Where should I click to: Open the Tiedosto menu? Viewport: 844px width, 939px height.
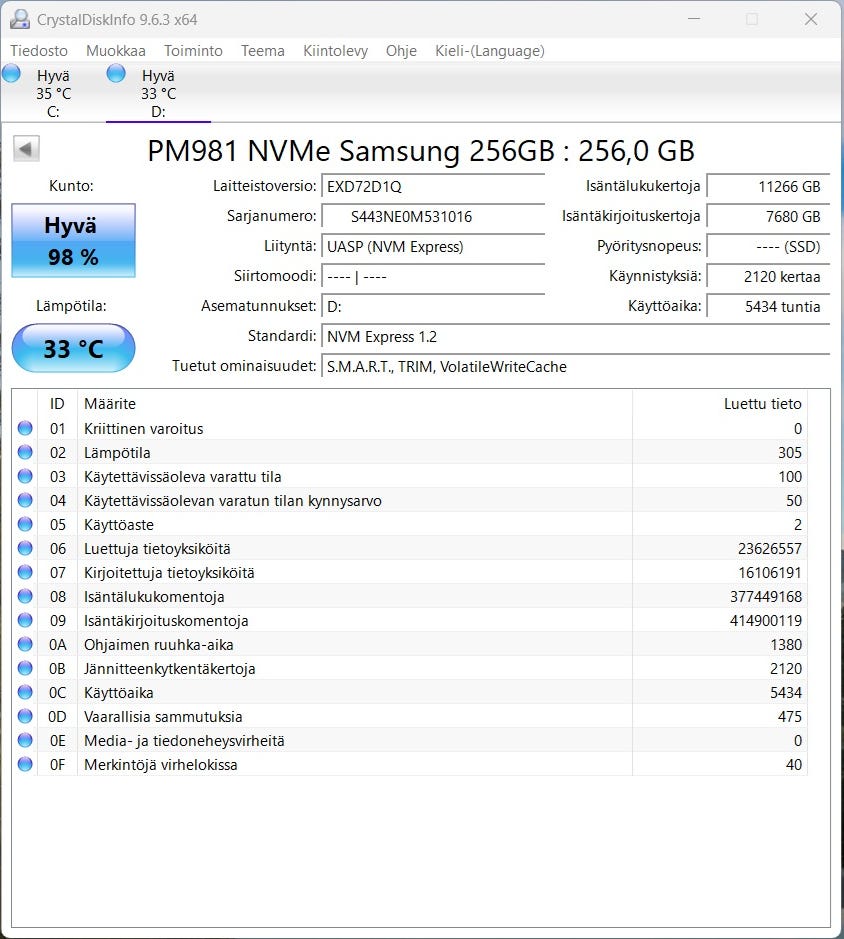39,51
